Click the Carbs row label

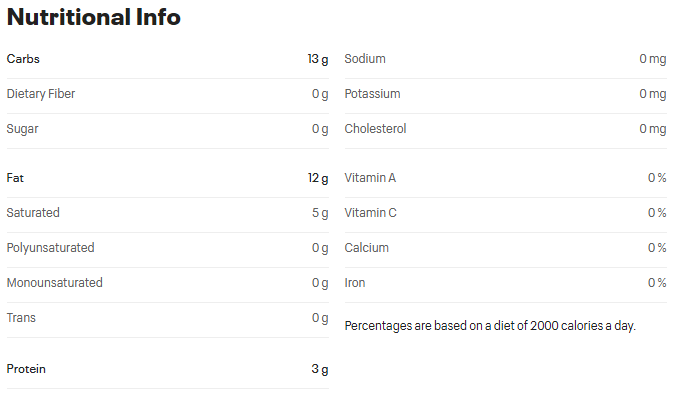tap(23, 59)
